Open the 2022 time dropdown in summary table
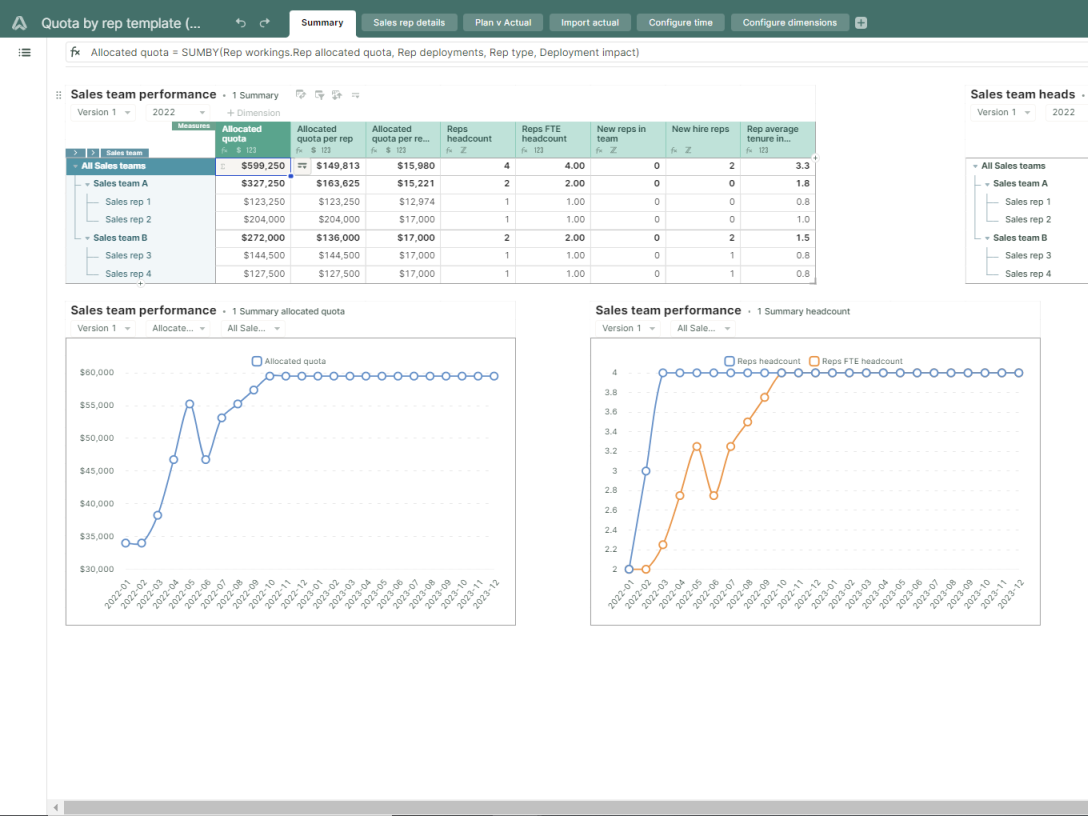1088x816 pixels. pyautogui.click(x=179, y=113)
